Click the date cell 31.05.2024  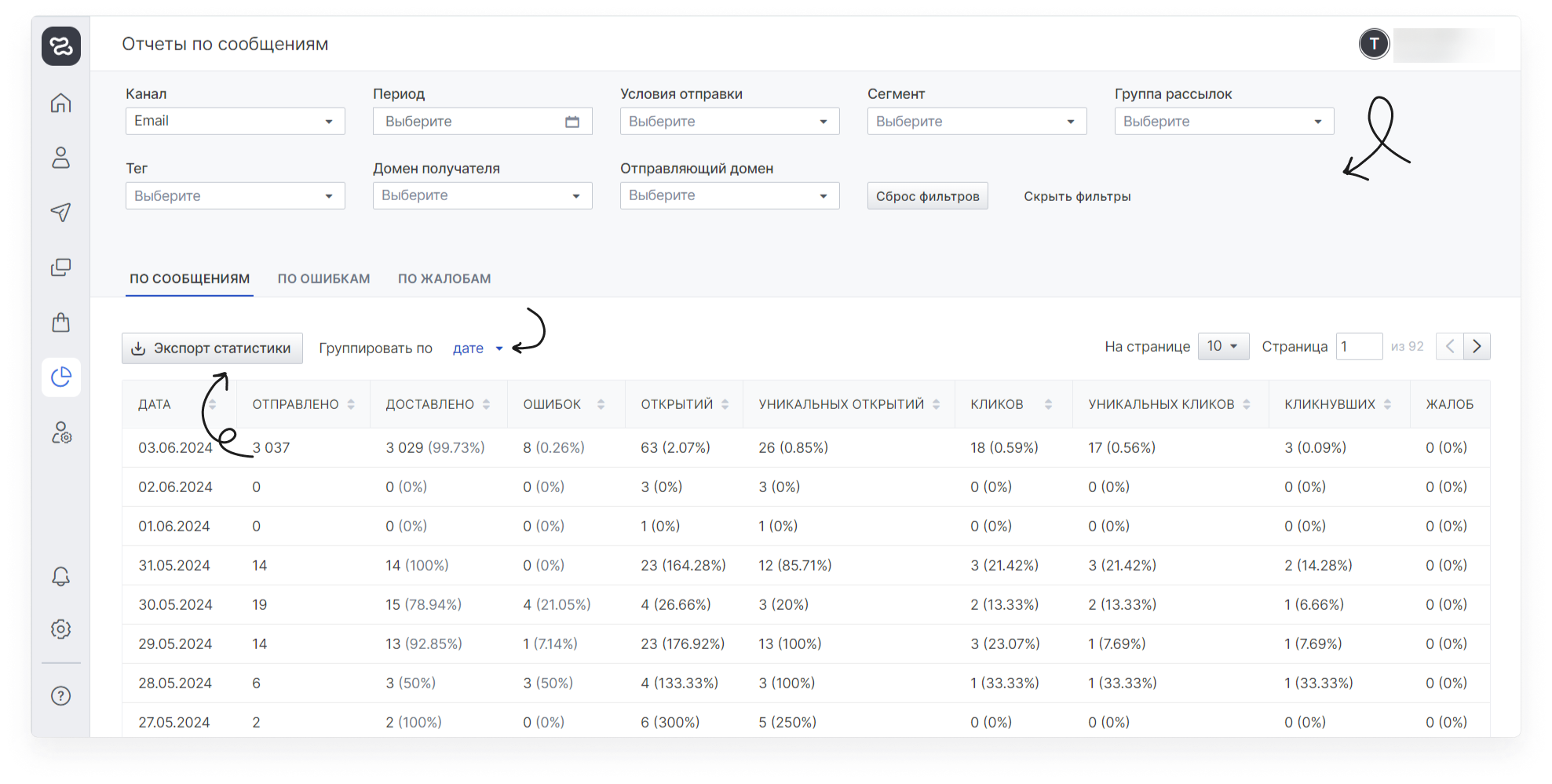[x=174, y=565]
